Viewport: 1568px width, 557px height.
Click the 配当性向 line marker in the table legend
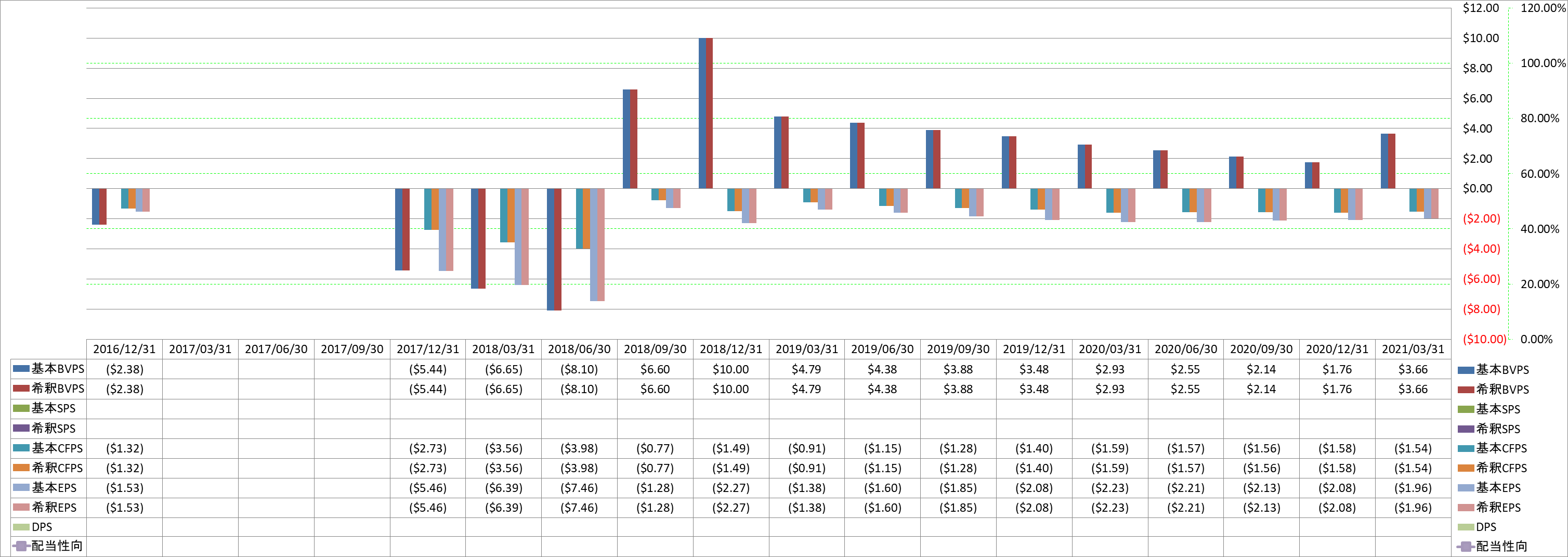[21, 546]
